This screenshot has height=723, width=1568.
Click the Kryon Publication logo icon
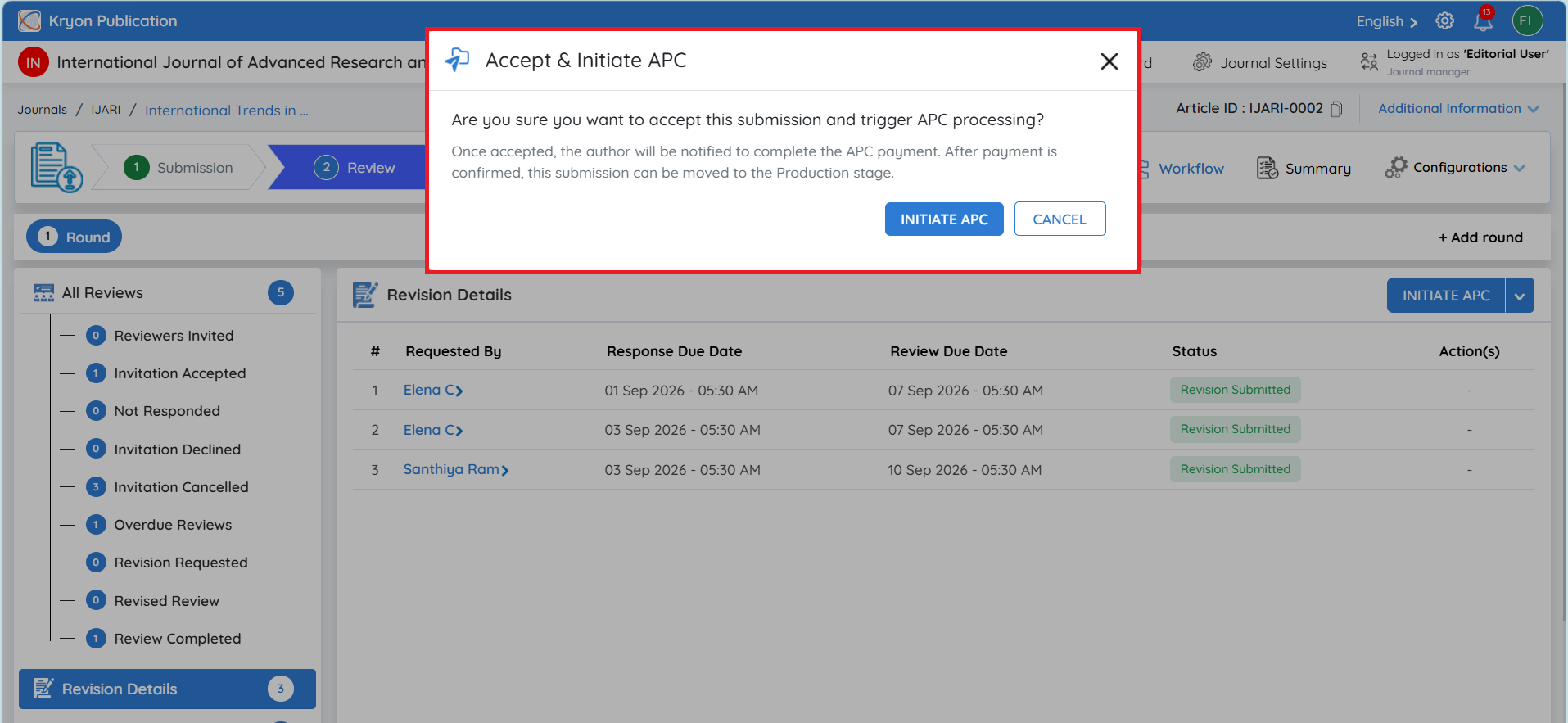point(29,20)
